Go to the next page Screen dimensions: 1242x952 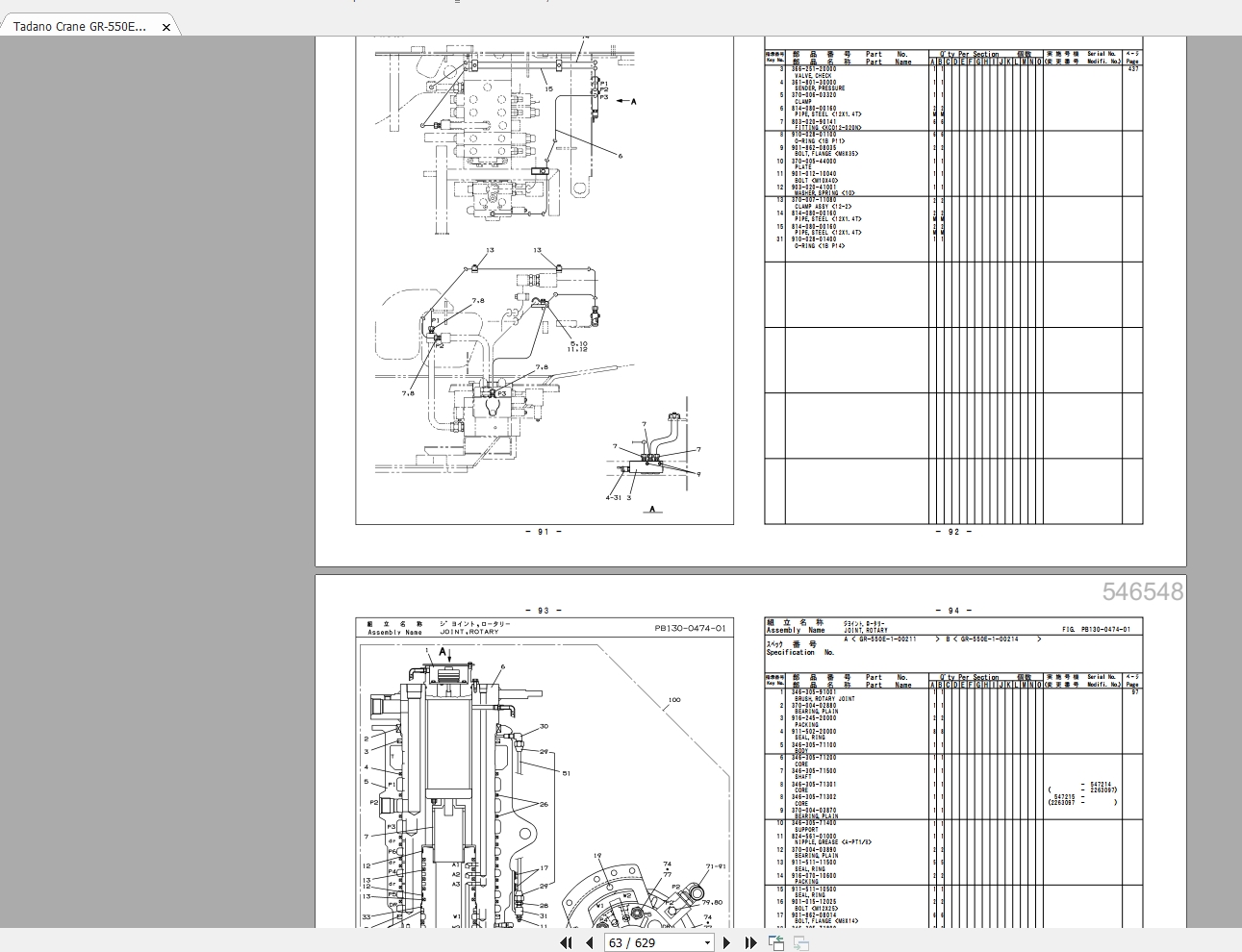(x=727, y=943)
